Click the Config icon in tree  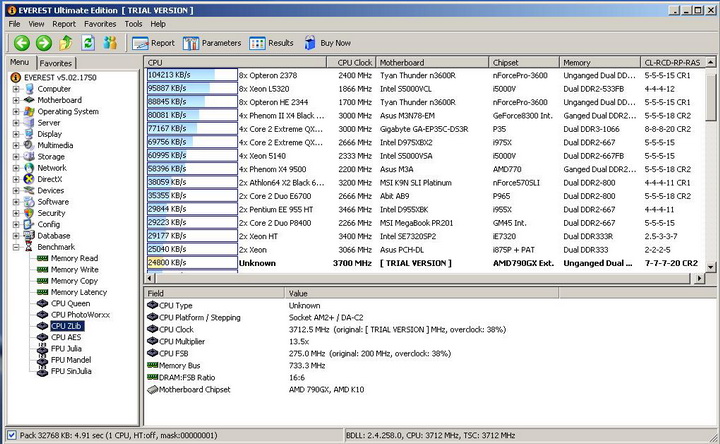click(x=29, y=224)
